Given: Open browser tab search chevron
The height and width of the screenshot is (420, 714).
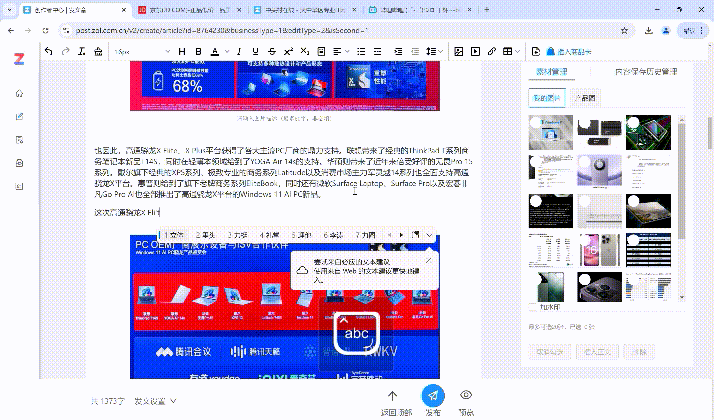Looking at the screenshot, I should [x=9, y=10].
